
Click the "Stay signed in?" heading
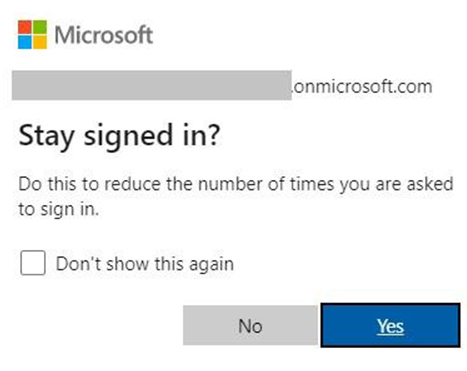pos(119,137)
